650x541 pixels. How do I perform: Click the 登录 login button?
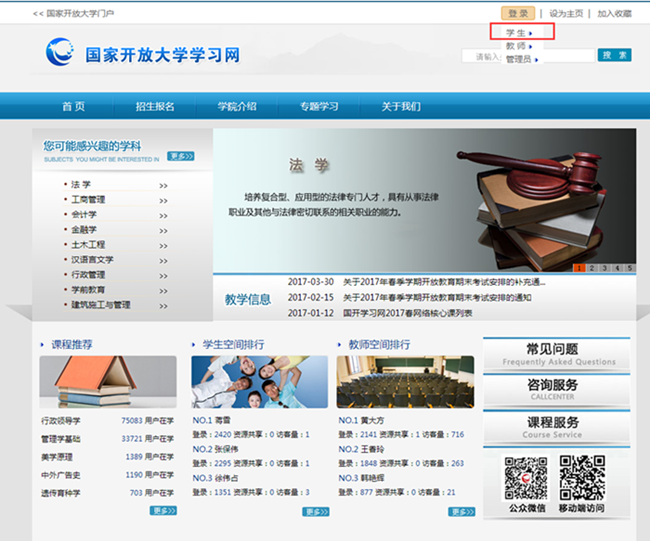pyautogui.click(x=518, y=14)
